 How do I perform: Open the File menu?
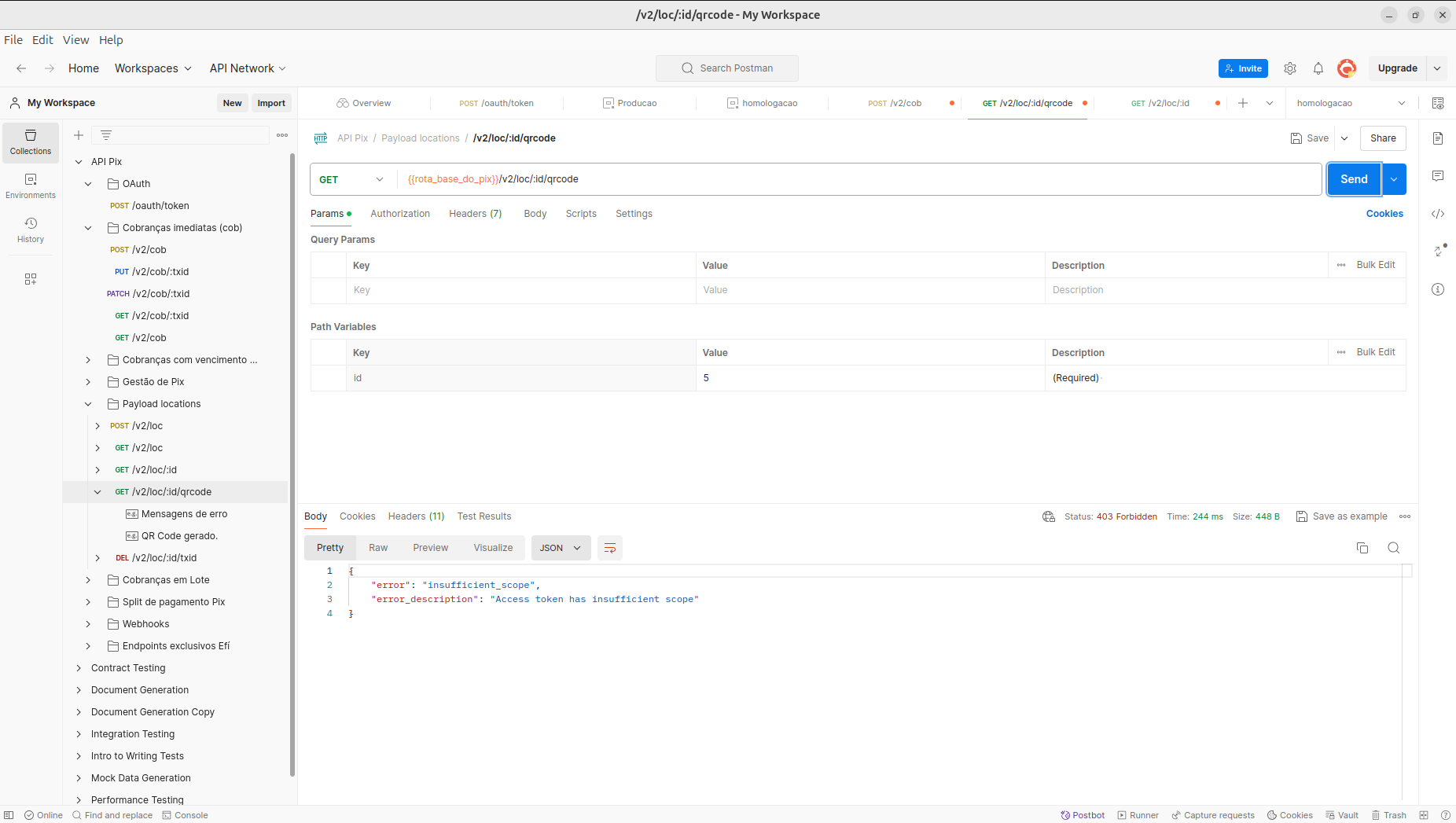point(13,40)
